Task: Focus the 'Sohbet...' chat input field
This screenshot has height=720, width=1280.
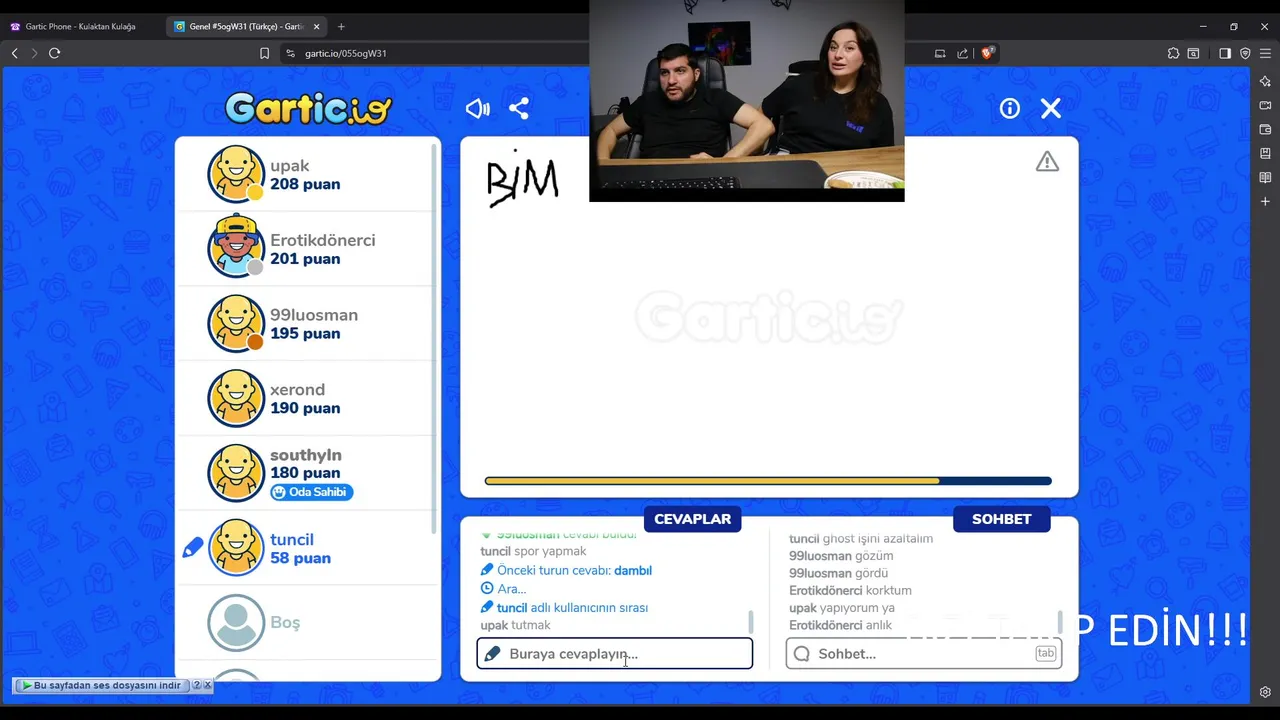Action: click(923, 654)
